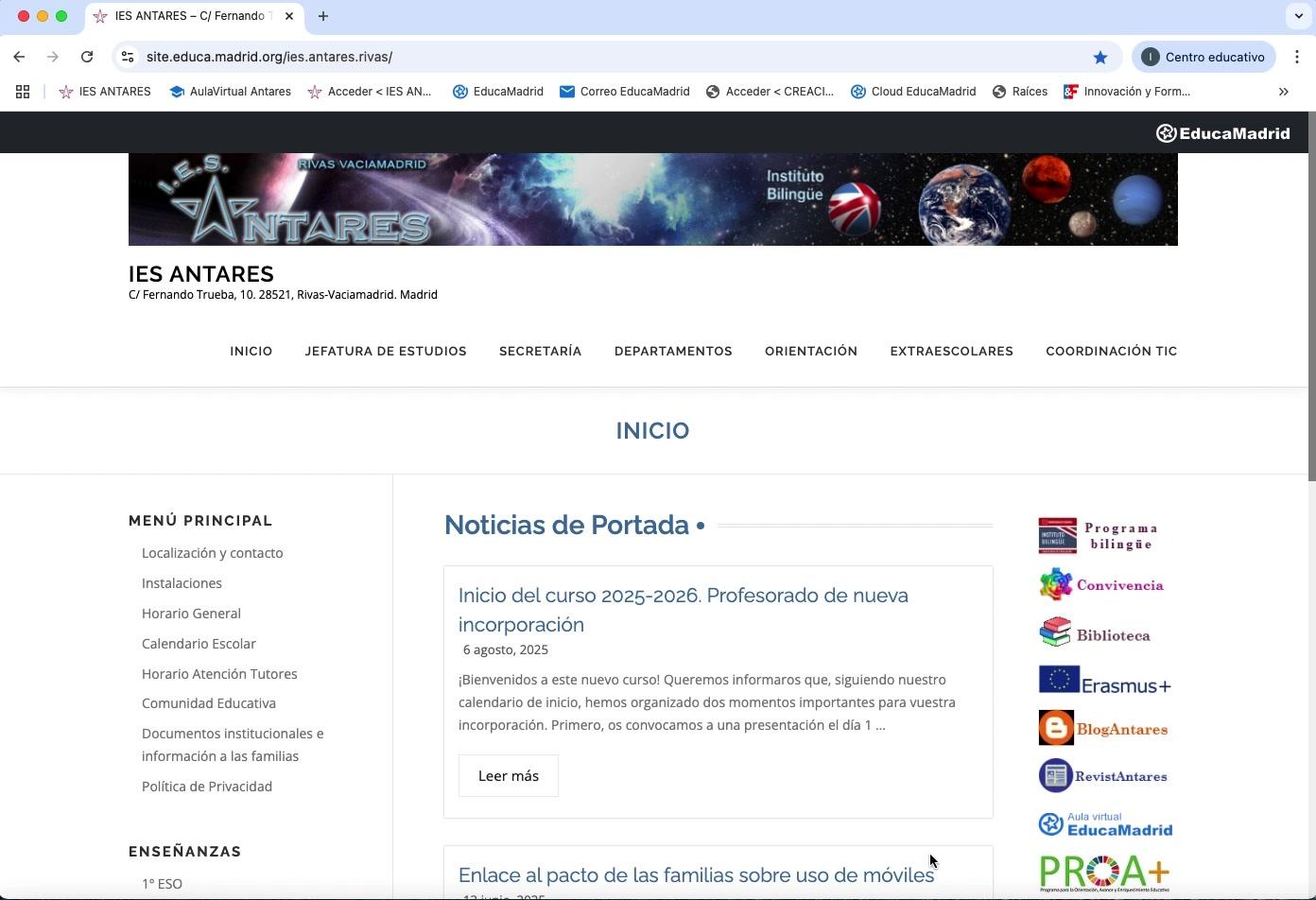
Task: Go back to the previous page
Action: coord(19,57)
